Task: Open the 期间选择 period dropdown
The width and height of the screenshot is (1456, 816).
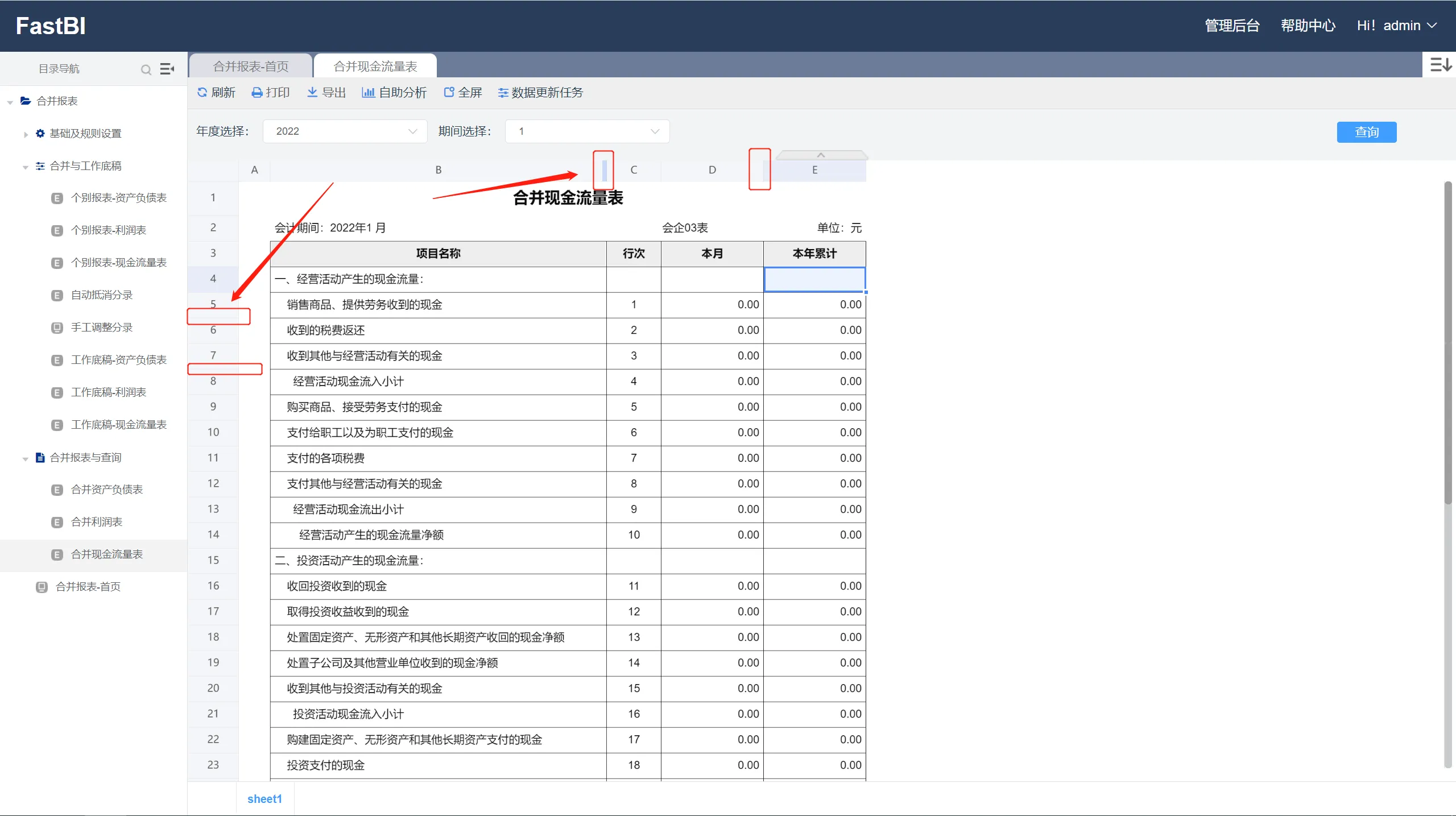Action: pos(587,131)
